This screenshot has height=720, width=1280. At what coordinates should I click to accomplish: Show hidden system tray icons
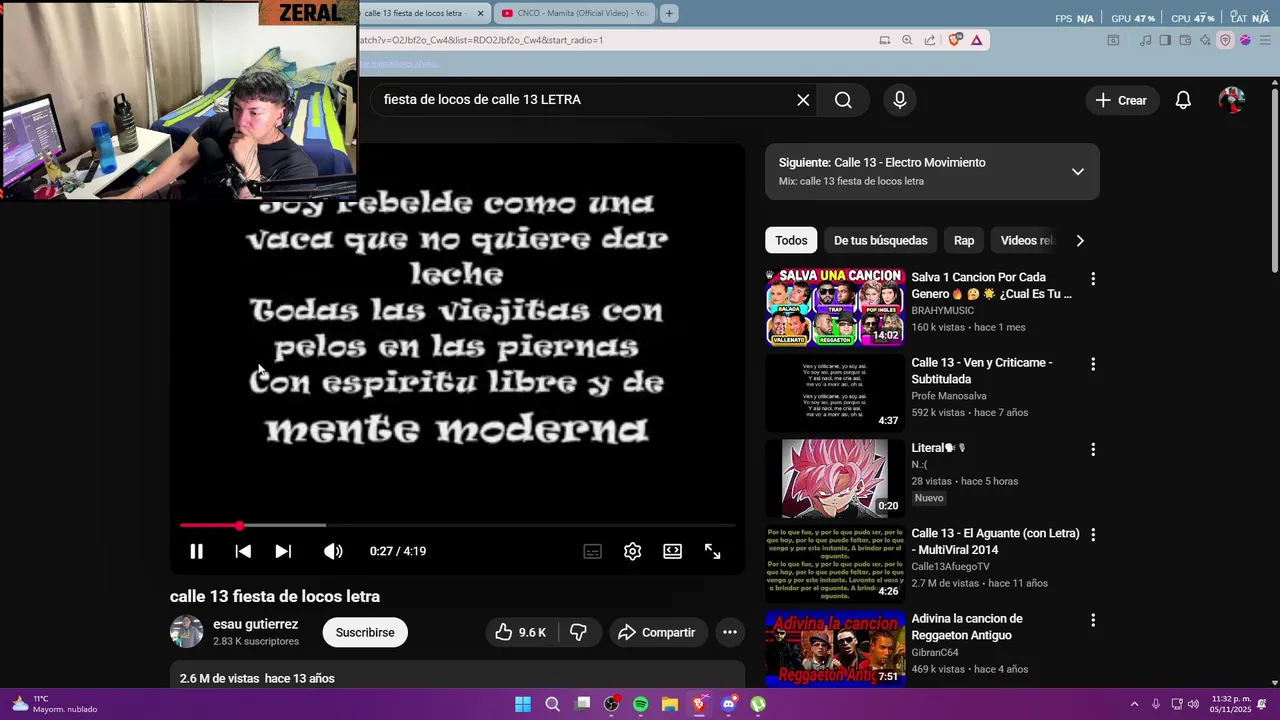click(1134, 704)
